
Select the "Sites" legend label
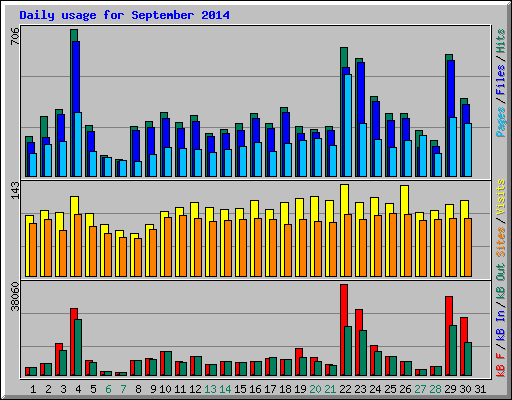[501, 242]
